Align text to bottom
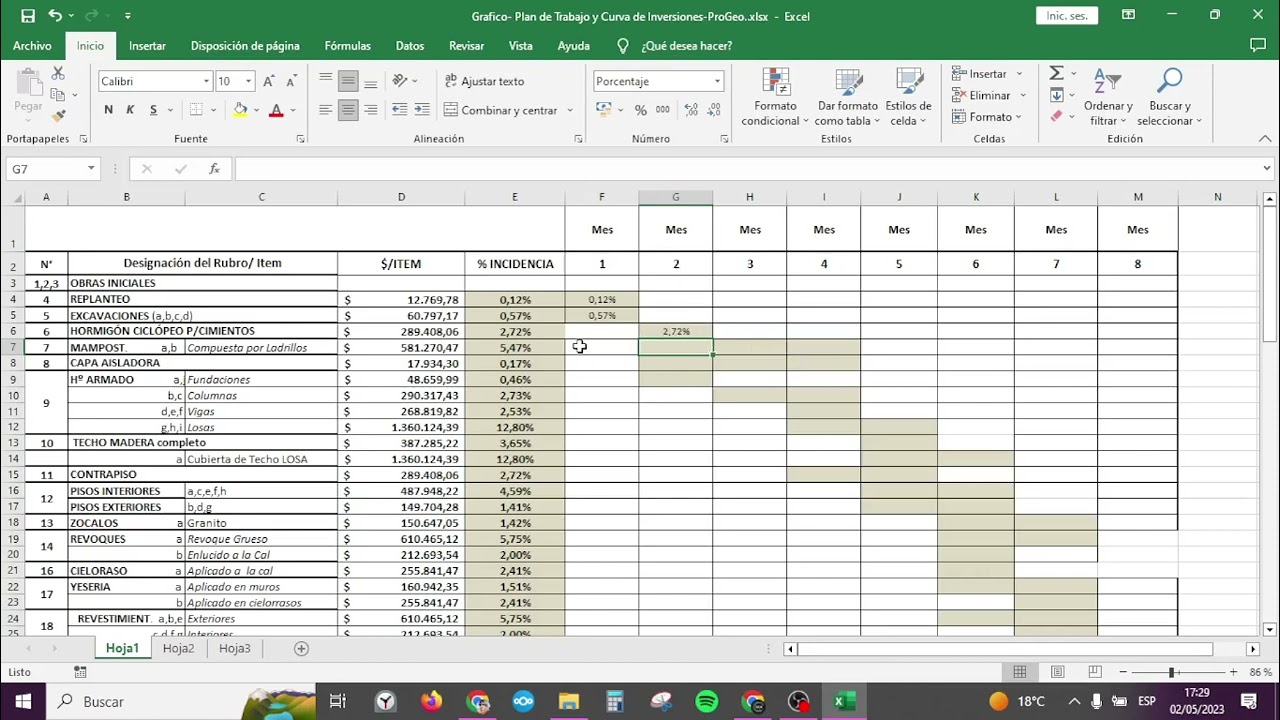The image size is (1280, 720). point(370,81)
